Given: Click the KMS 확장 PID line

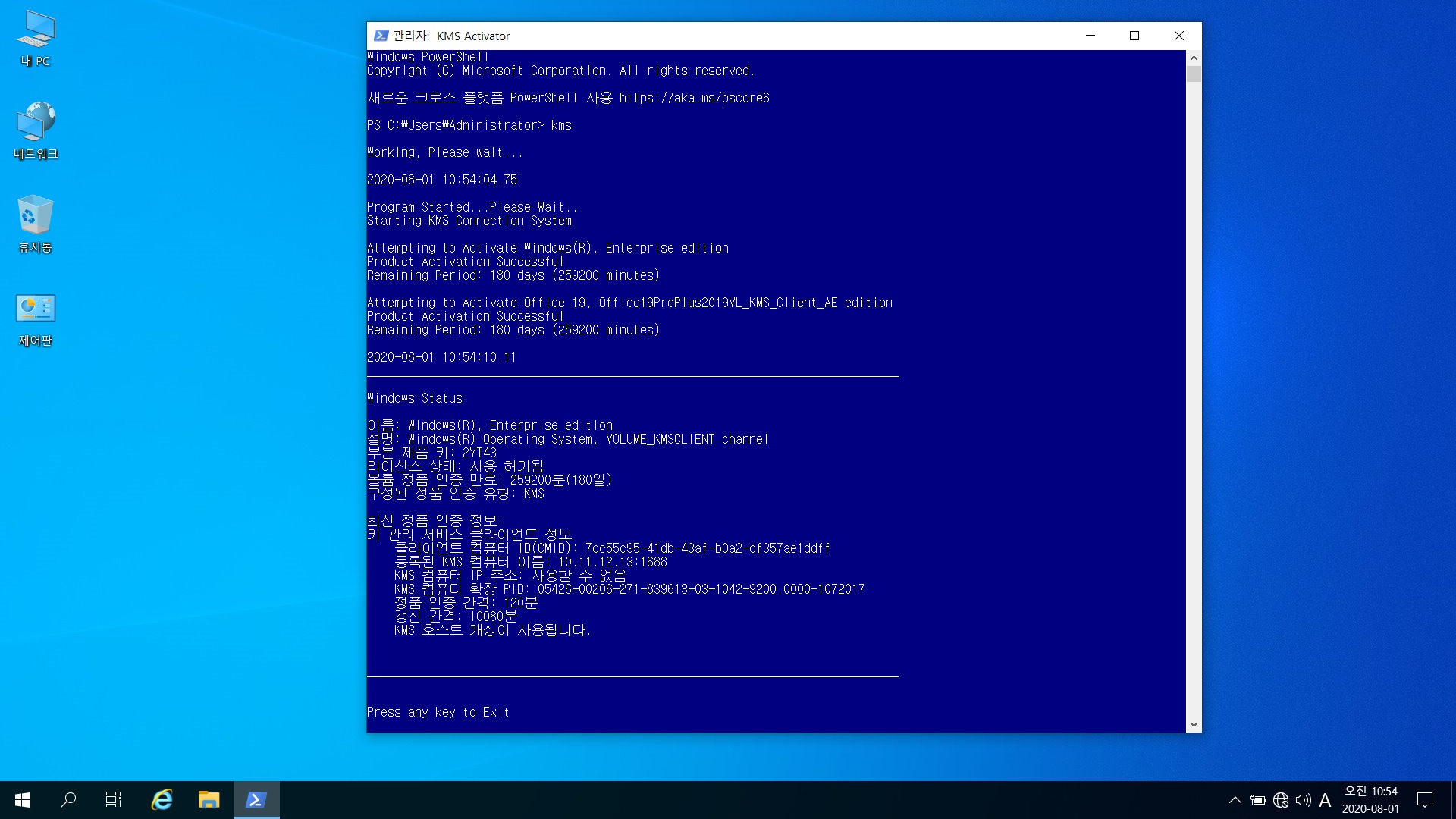Looking at the screenshot, I should pos(629,589).
